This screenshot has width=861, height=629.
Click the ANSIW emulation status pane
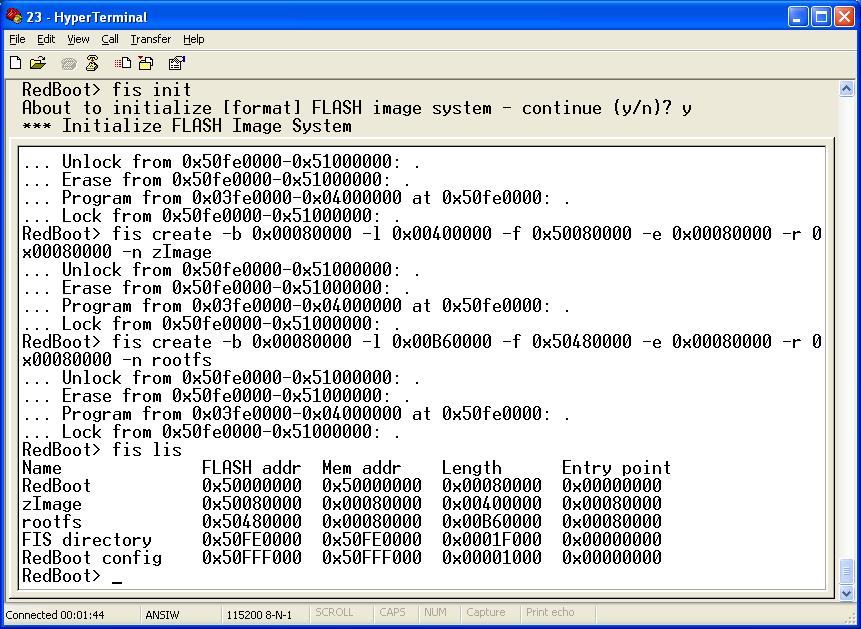pos(163,612)
